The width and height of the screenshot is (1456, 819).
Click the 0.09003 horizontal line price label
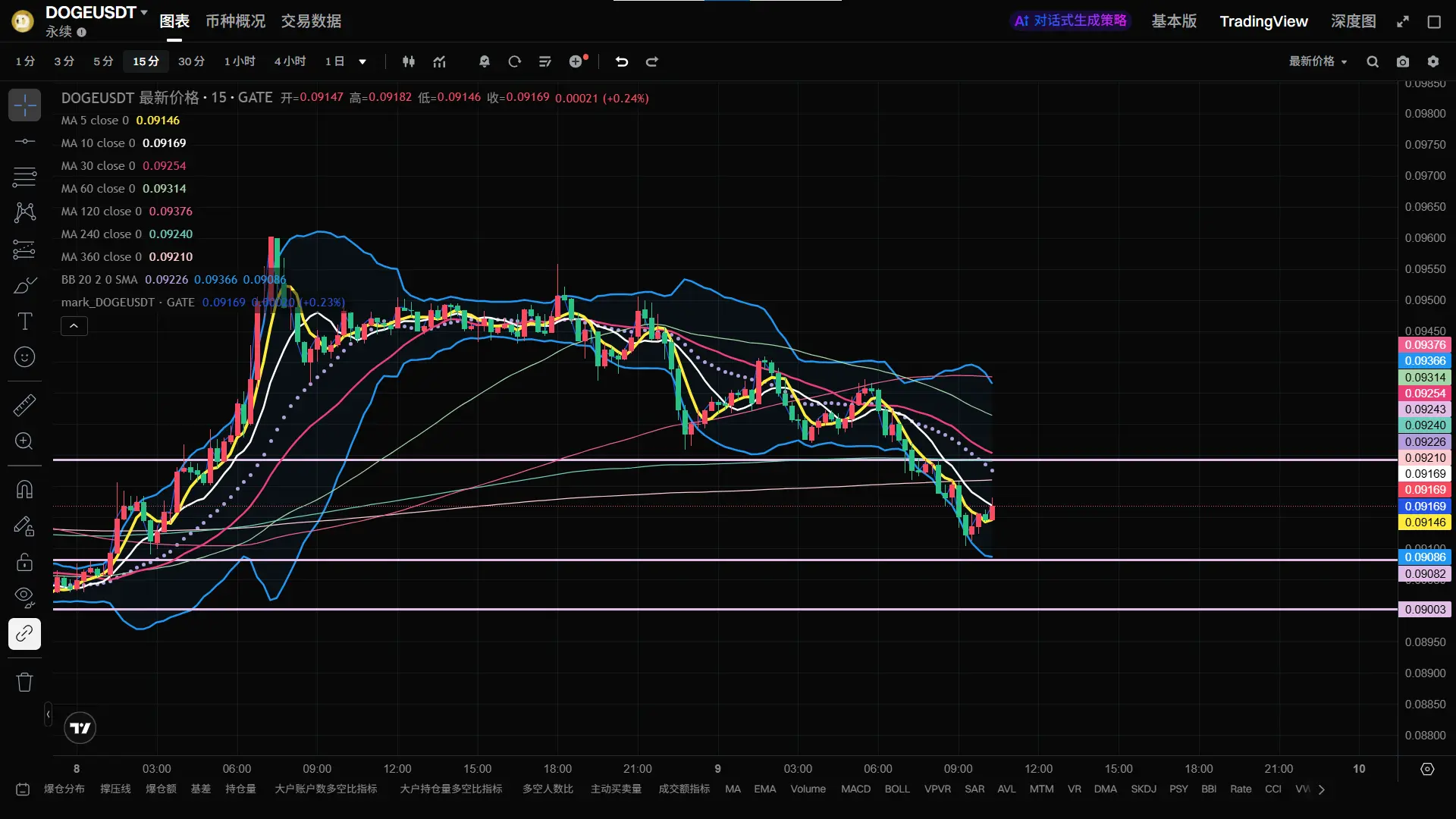point(1424,610)
